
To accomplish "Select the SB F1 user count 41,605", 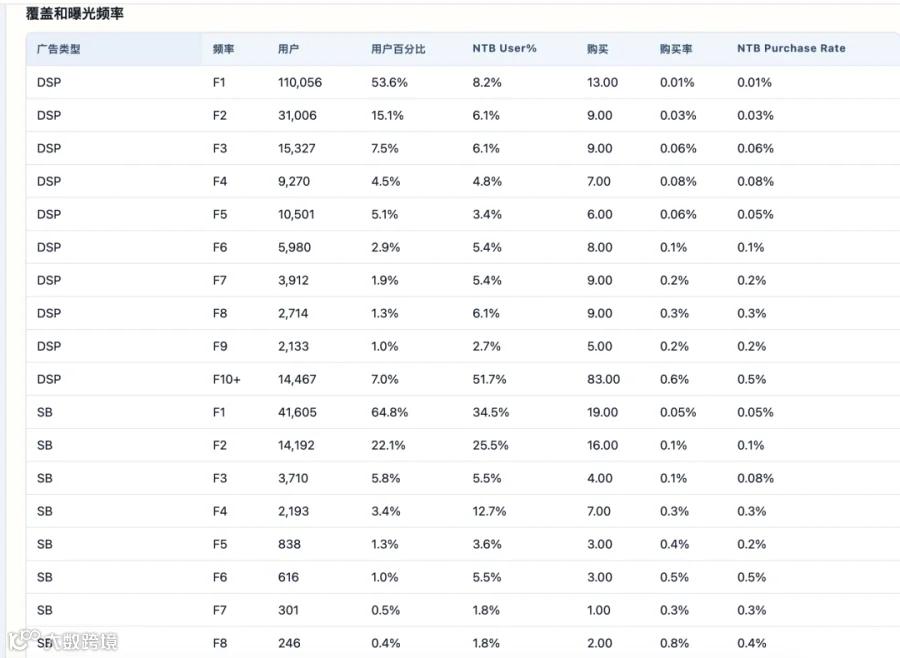I will [297, 412].
